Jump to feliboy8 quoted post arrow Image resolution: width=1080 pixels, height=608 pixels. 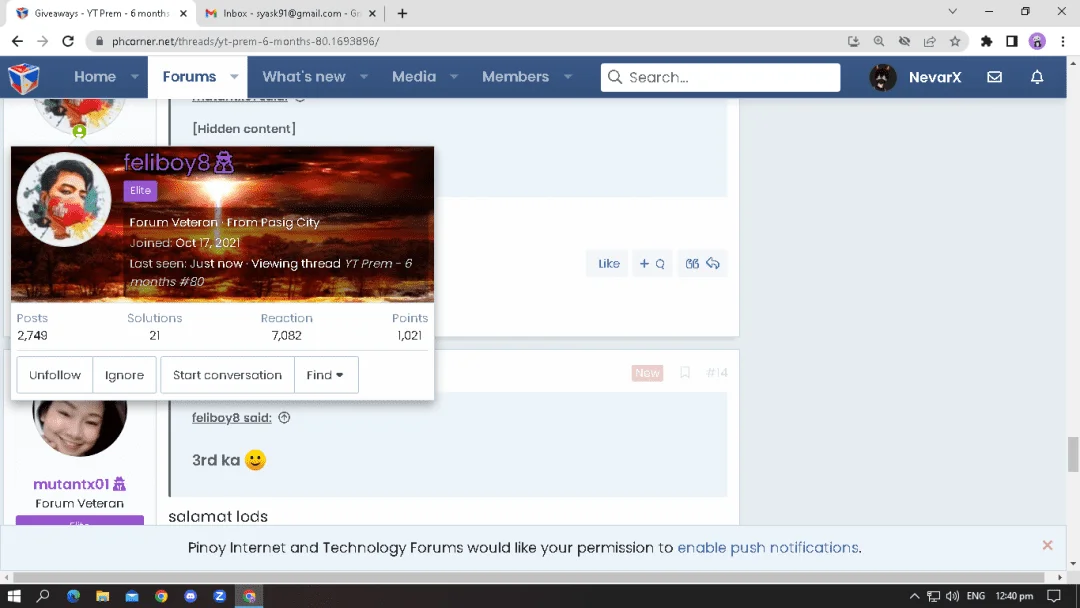pos(284,417)
